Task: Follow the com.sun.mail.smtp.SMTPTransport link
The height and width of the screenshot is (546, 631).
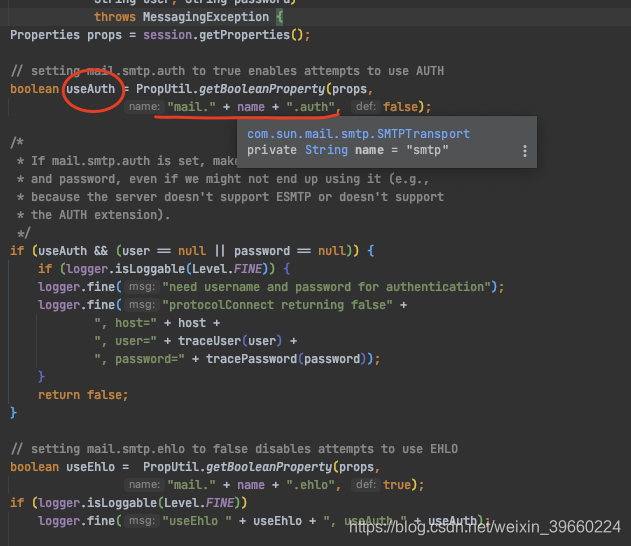Action: pos(358,134)
